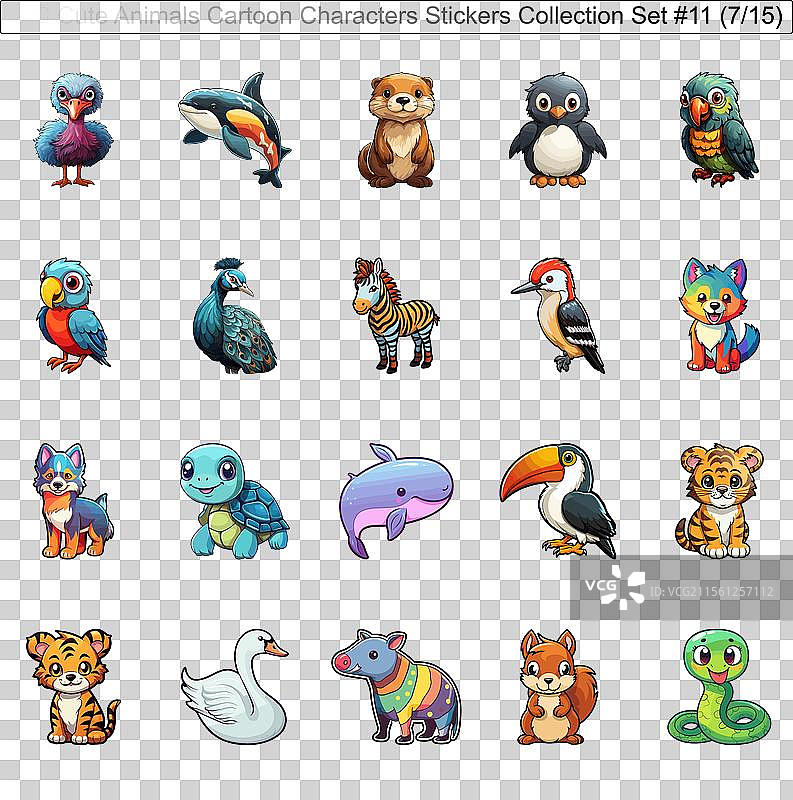Viewport: 793px width, 800px height.
Task: Choose the blue husky puppy sticker
Action: coord(70,500)
